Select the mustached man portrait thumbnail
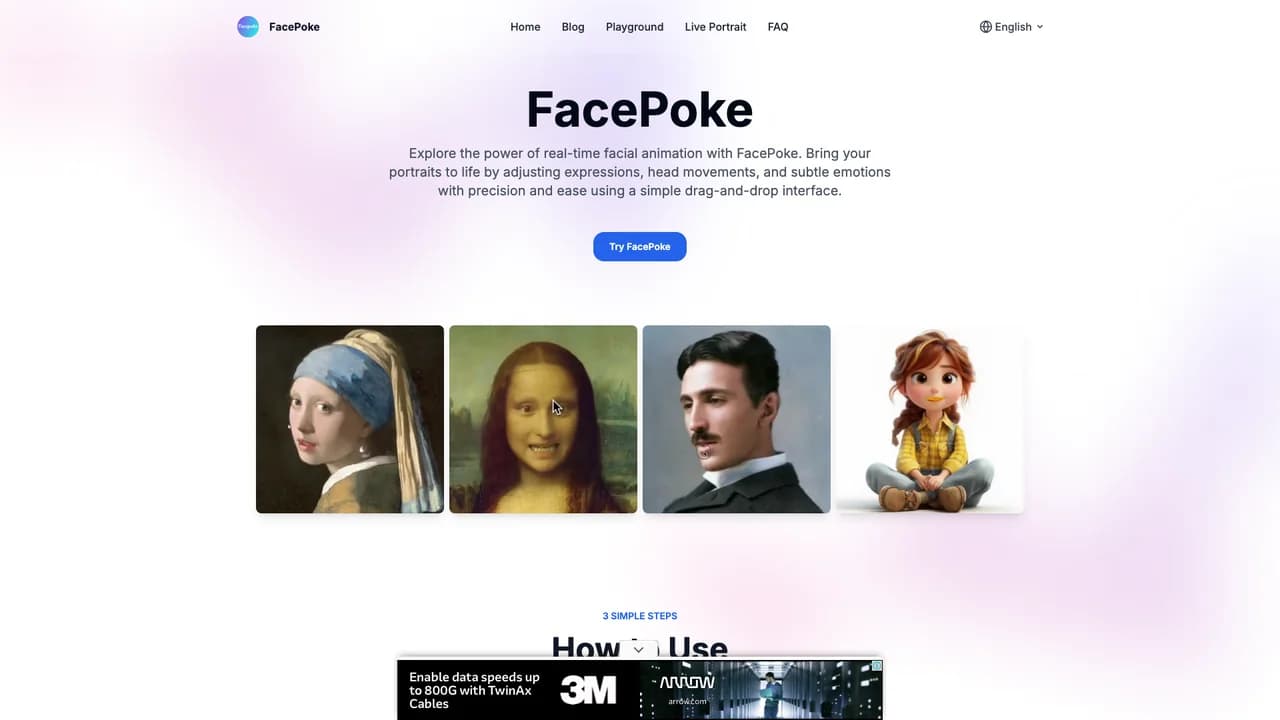Viewport: 1280px width, 720px height. (736, 419)
